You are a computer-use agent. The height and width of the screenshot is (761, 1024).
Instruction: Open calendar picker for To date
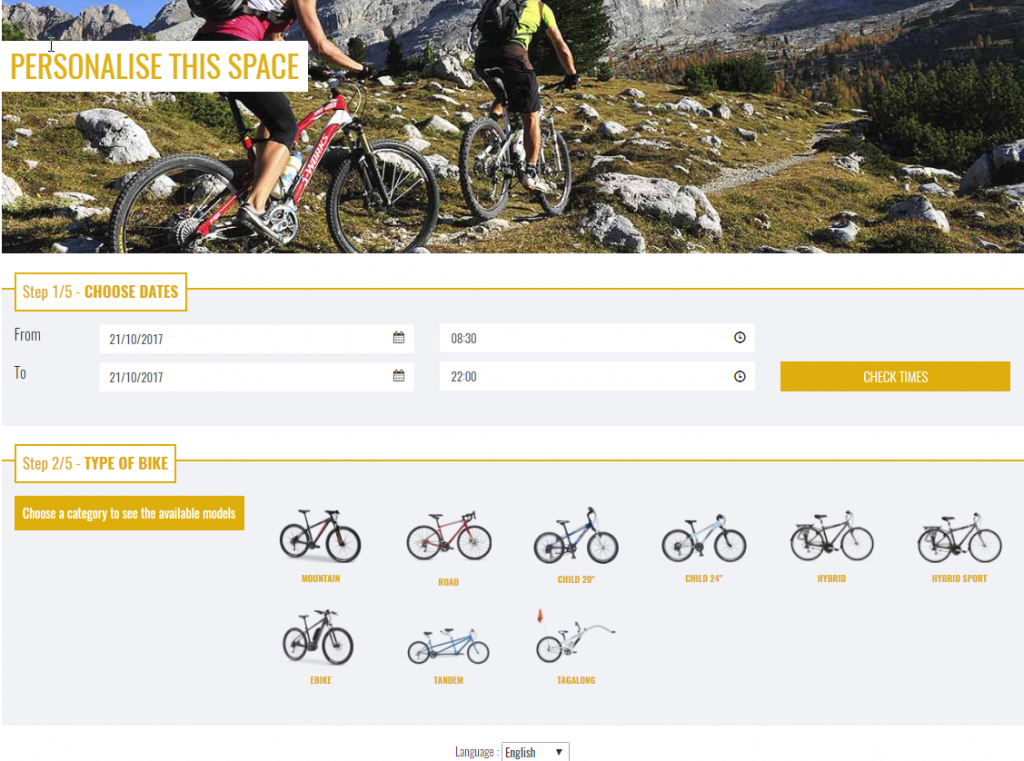pyautogui.click(x=398, y=376)
